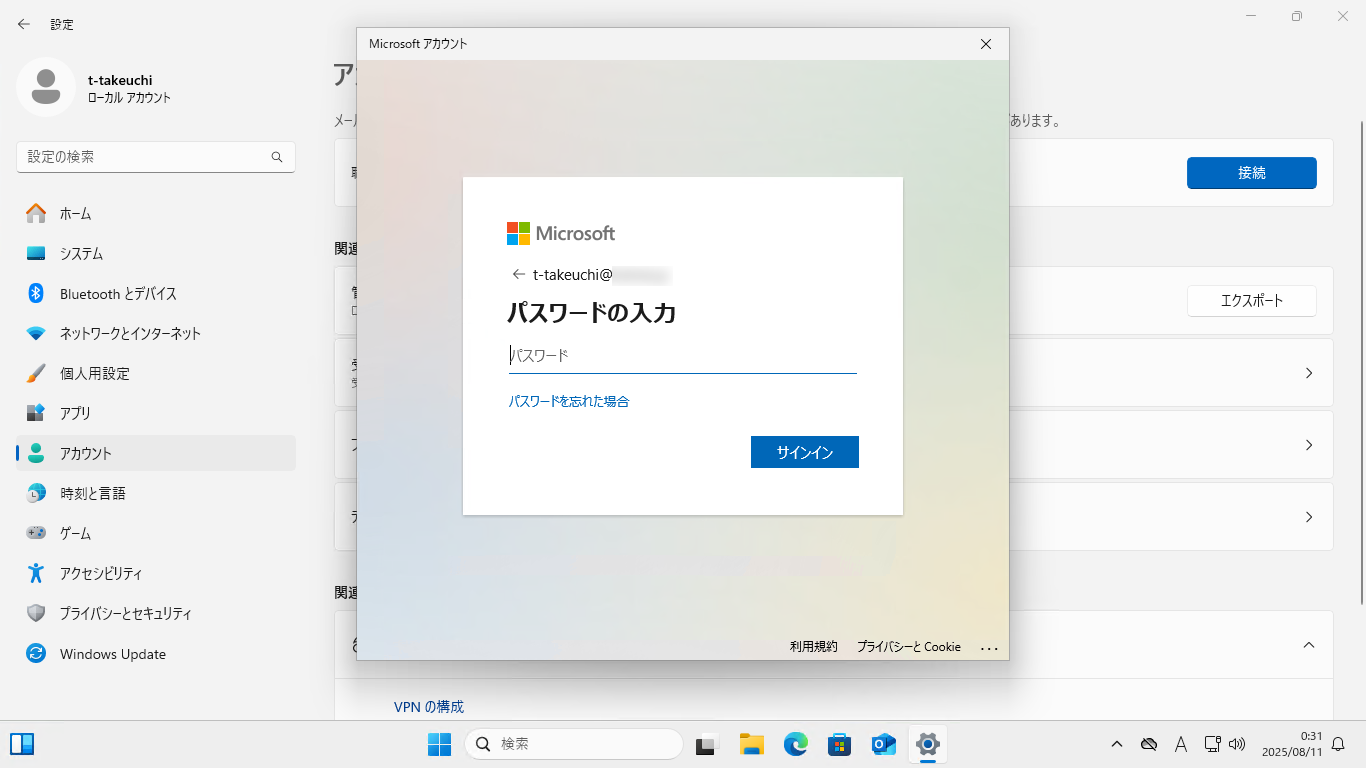Click the Microsoft logo in the sign-in card

point(561,233)
